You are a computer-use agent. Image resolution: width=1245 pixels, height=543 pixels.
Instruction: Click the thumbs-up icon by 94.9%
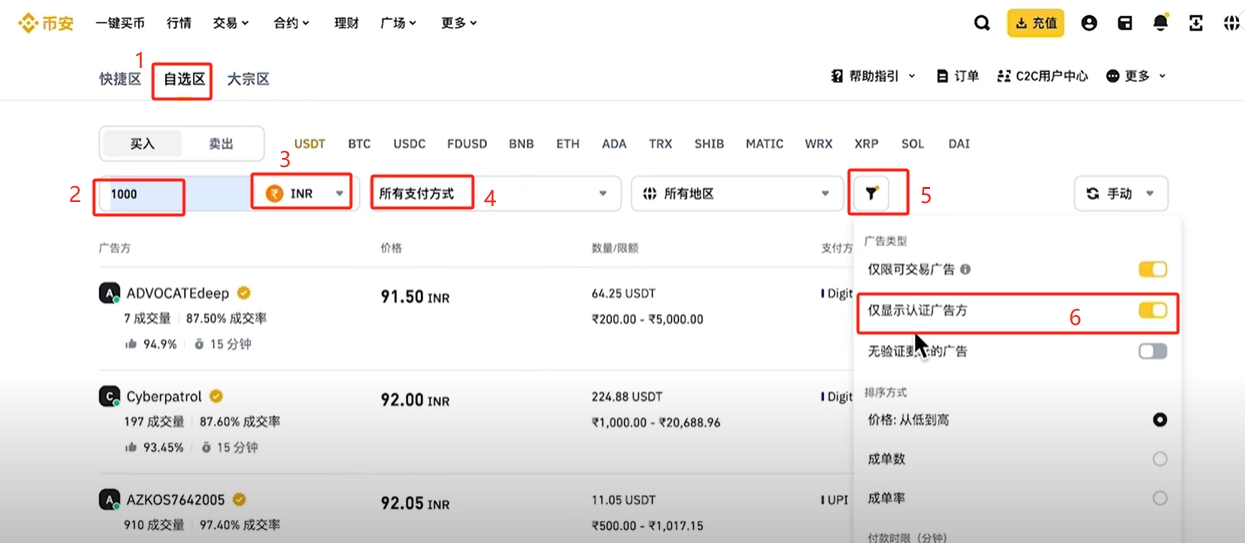click(131, 344)
